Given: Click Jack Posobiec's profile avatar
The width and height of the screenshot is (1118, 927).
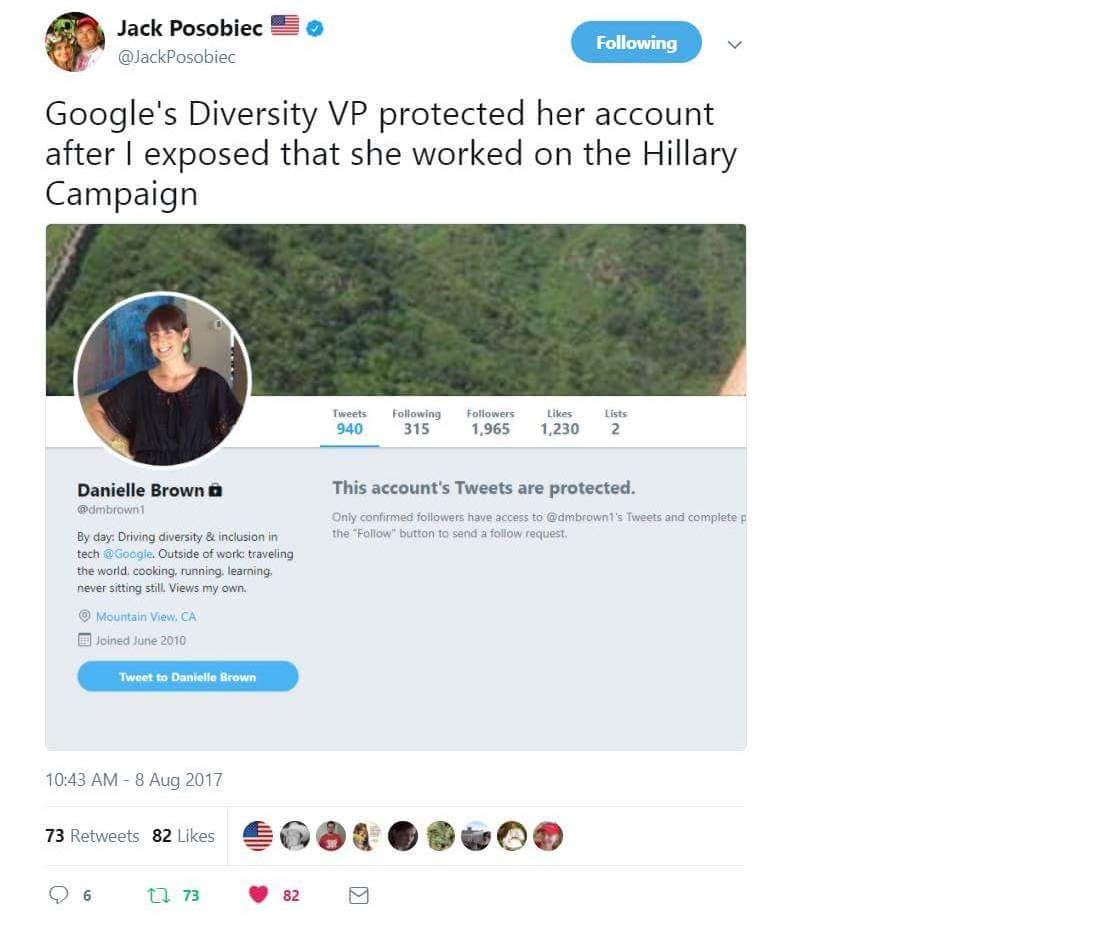Looking at the screenshot, I should (75, 41).
